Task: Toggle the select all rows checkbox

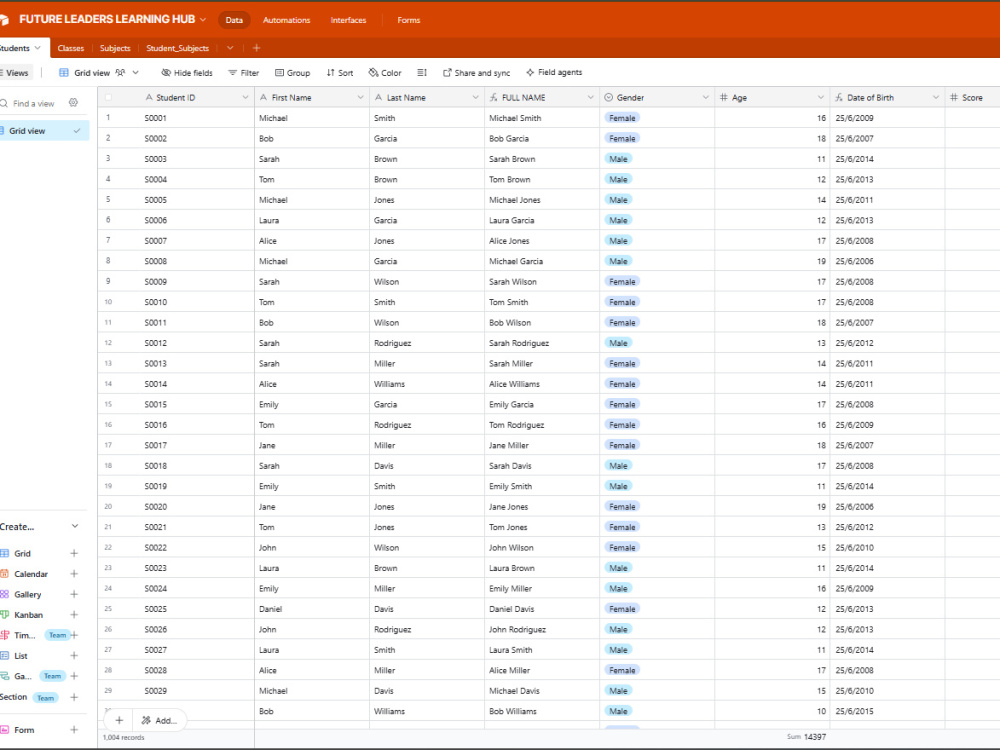Action: click(108, 98)
